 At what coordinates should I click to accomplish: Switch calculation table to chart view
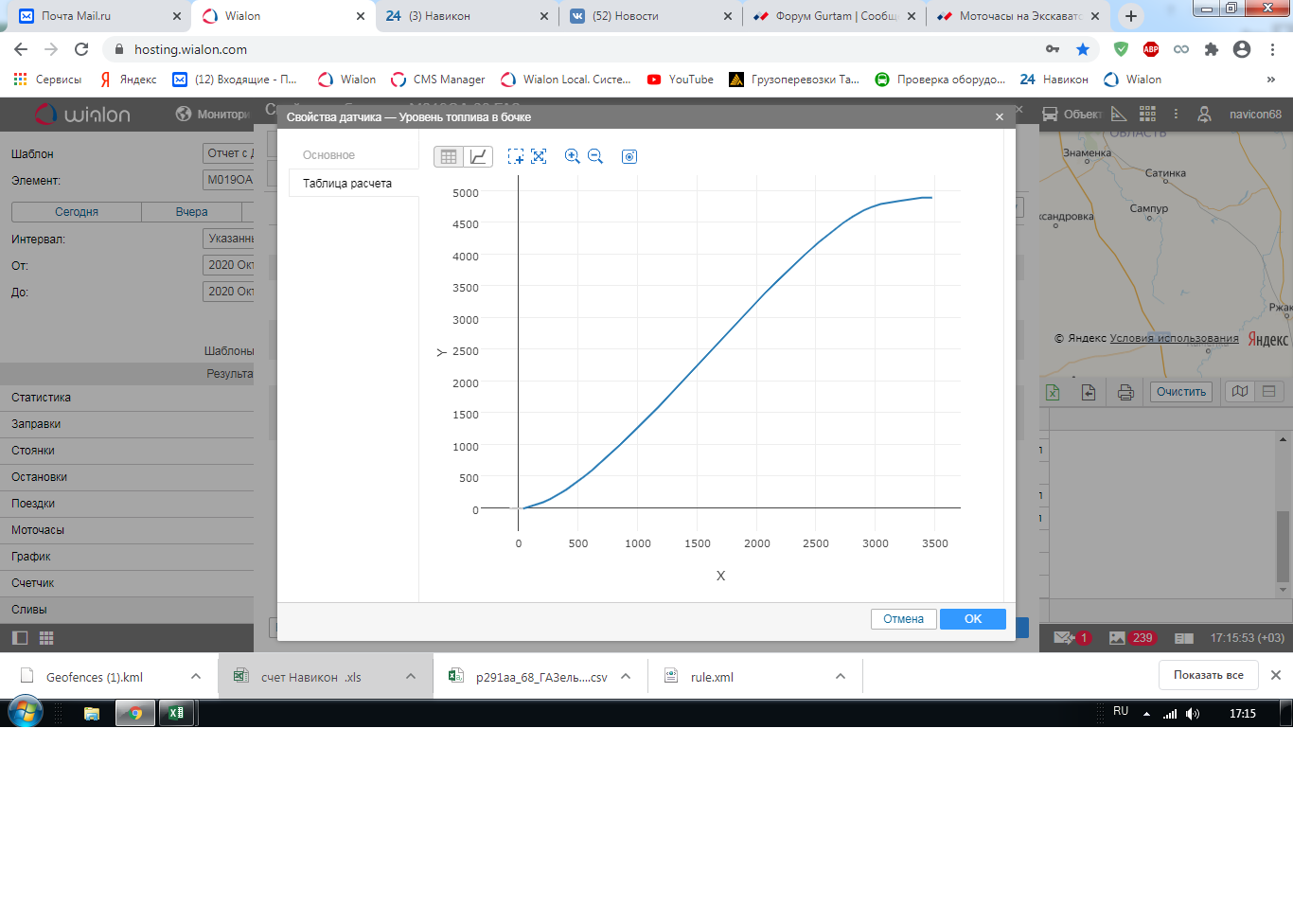(x=478, y=156)
